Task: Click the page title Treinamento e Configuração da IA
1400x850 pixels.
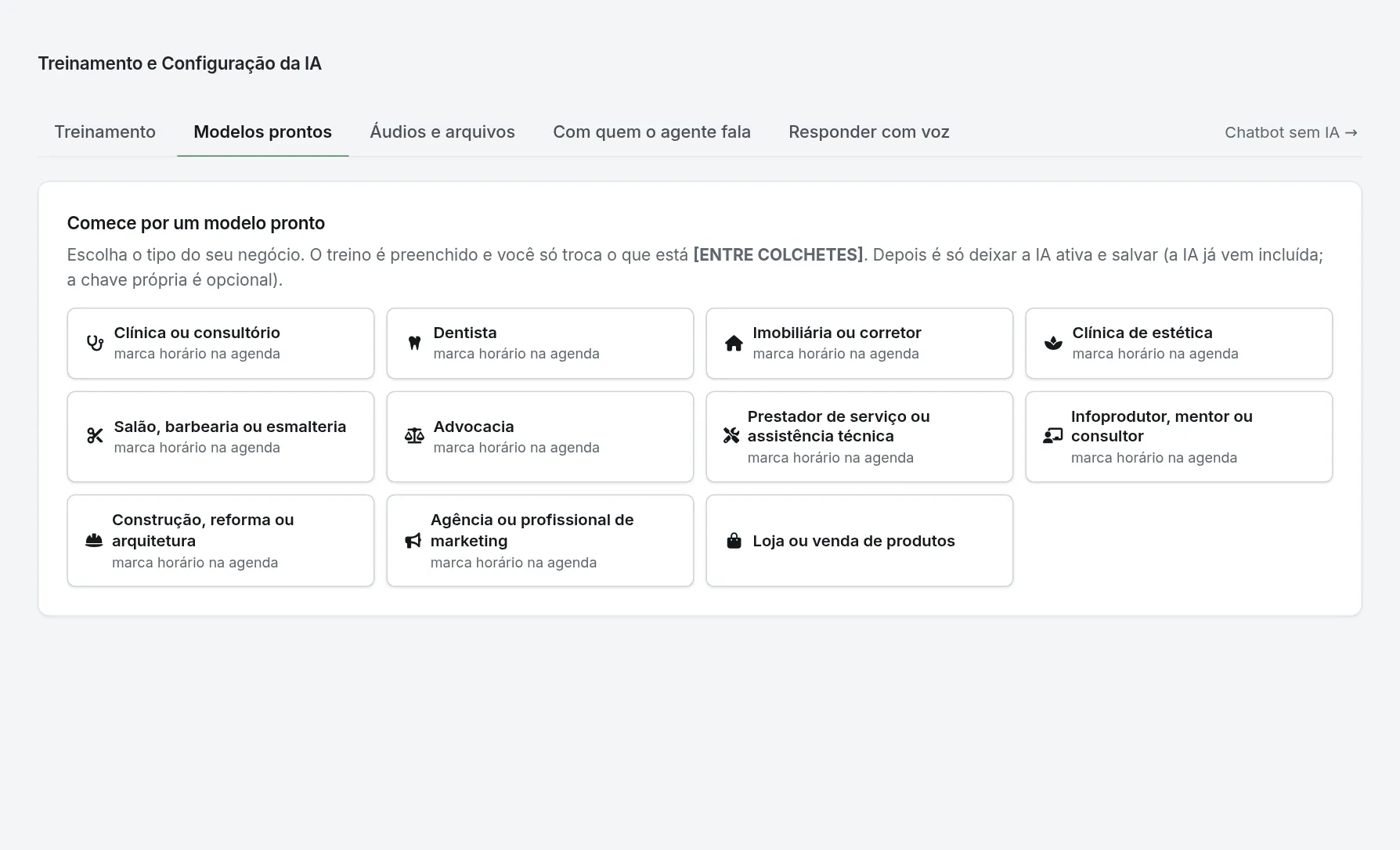Action: (x=180, y=63)
